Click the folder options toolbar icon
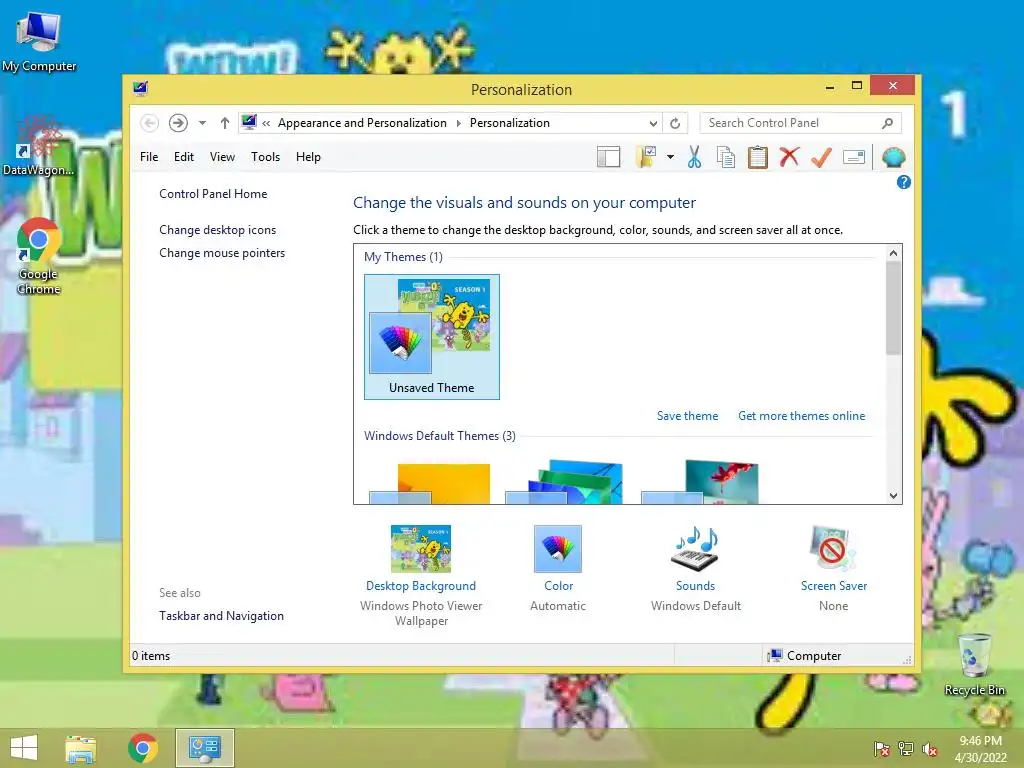Viewport: 1024px width, 768px height. pyautogui.click(x=646, y=157)
